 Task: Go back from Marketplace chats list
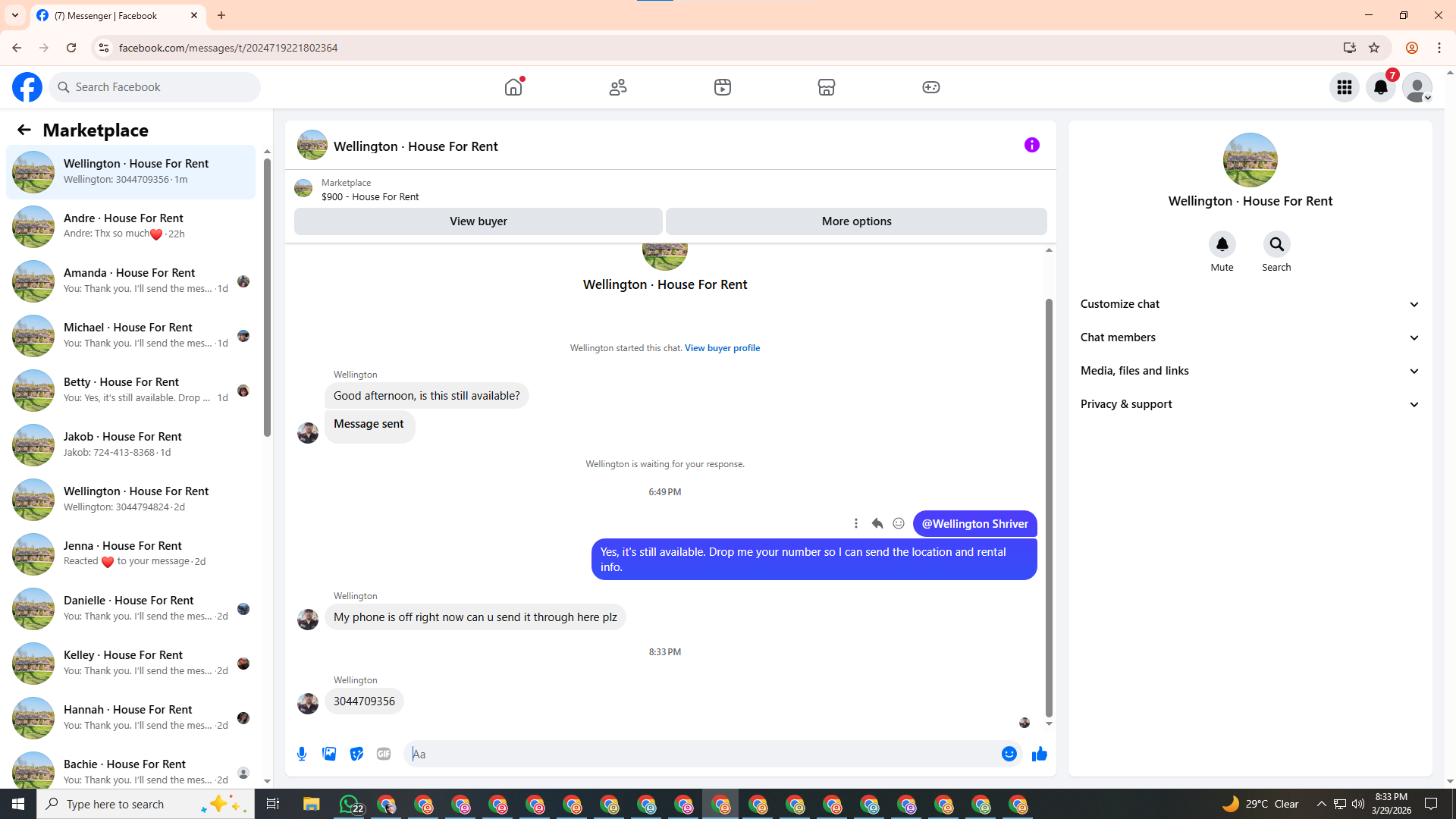pos(24,130)
